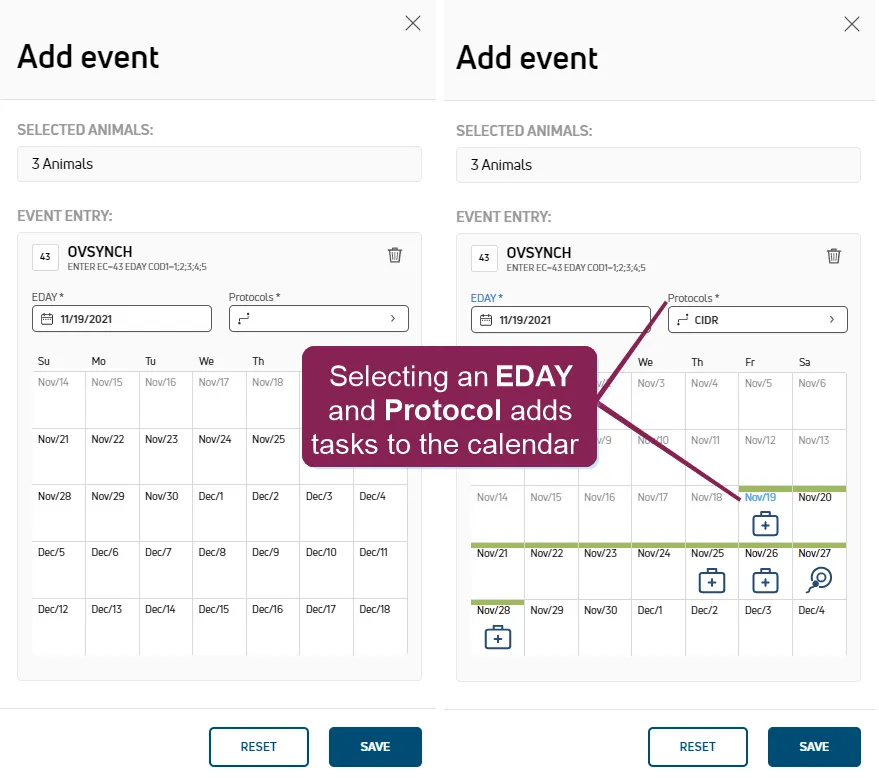The width and height of the screenshot is (879, 778).
Task: Delete OVSYNCH event in left panel
Action: (395, 255)
